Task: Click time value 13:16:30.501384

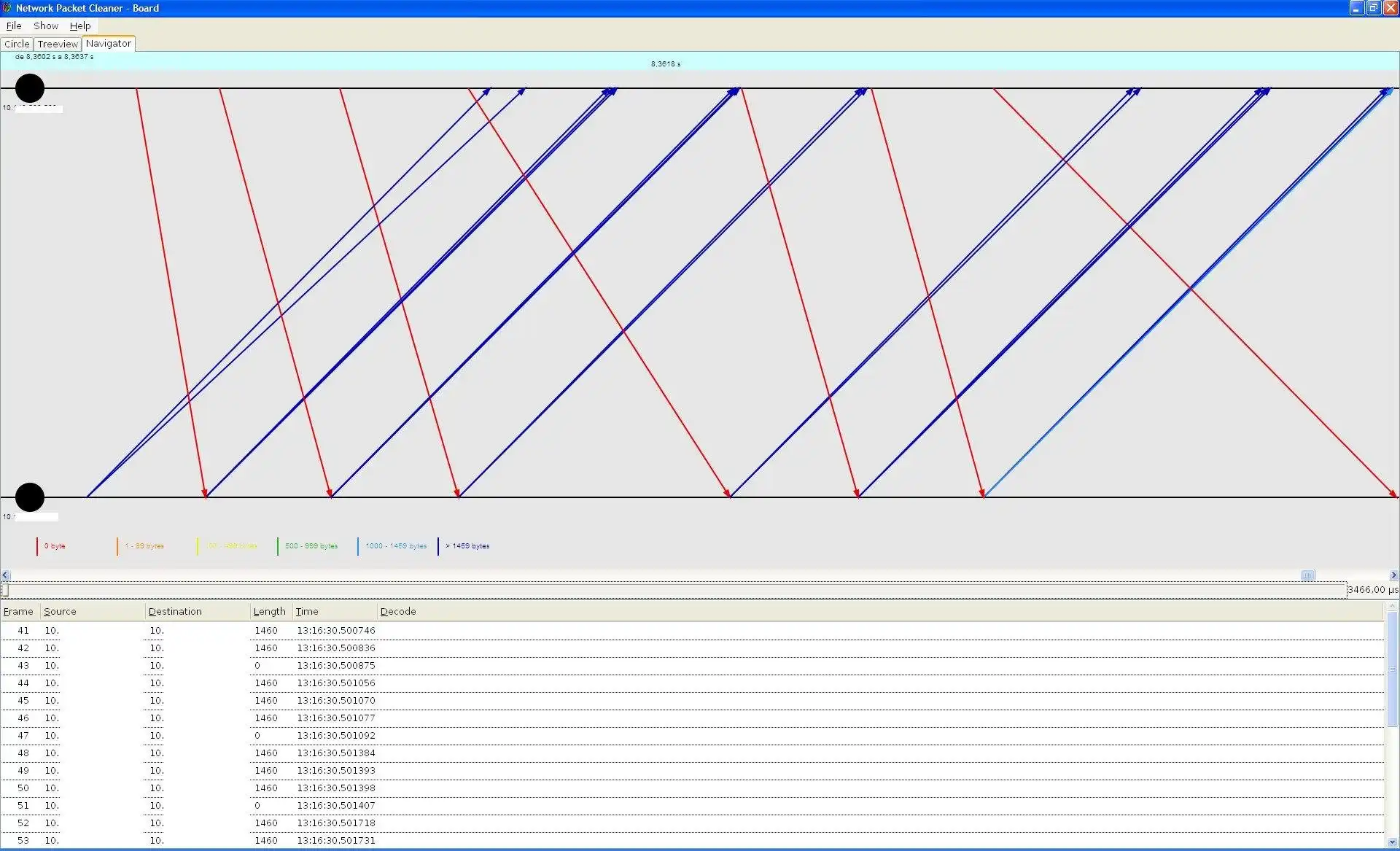Action: point(336,753)
